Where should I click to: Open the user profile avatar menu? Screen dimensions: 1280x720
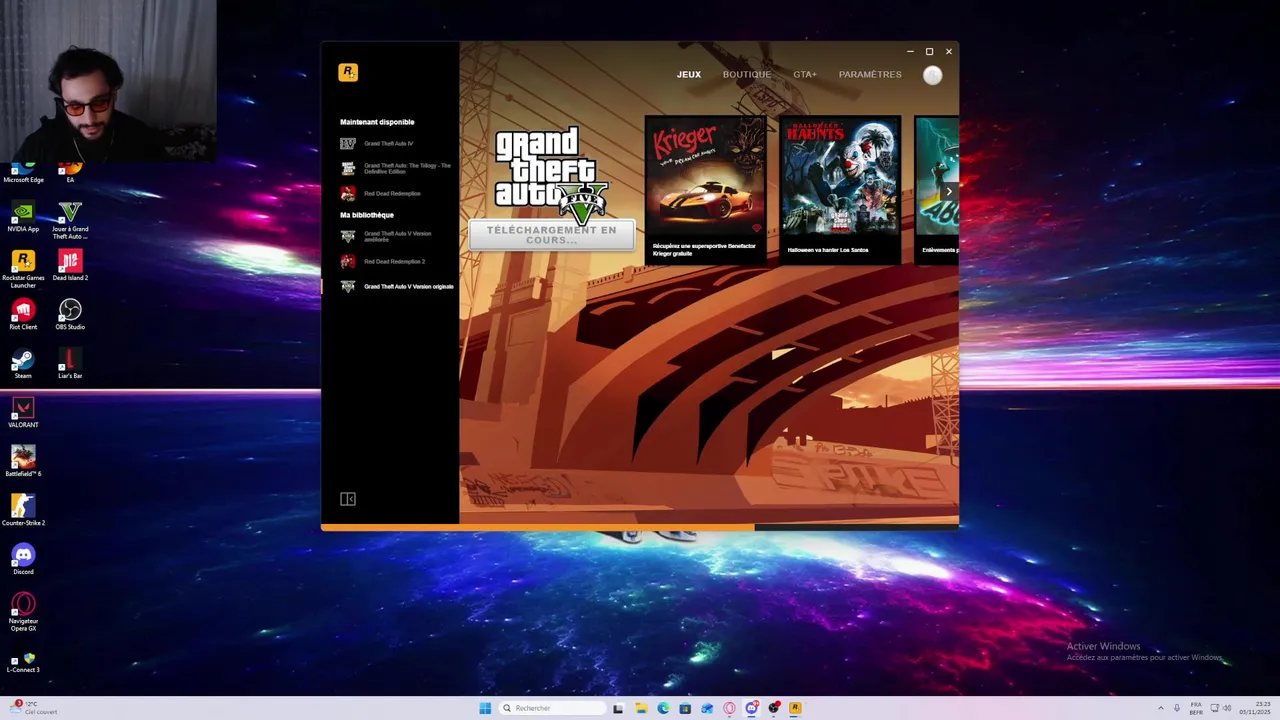[932, 75]
